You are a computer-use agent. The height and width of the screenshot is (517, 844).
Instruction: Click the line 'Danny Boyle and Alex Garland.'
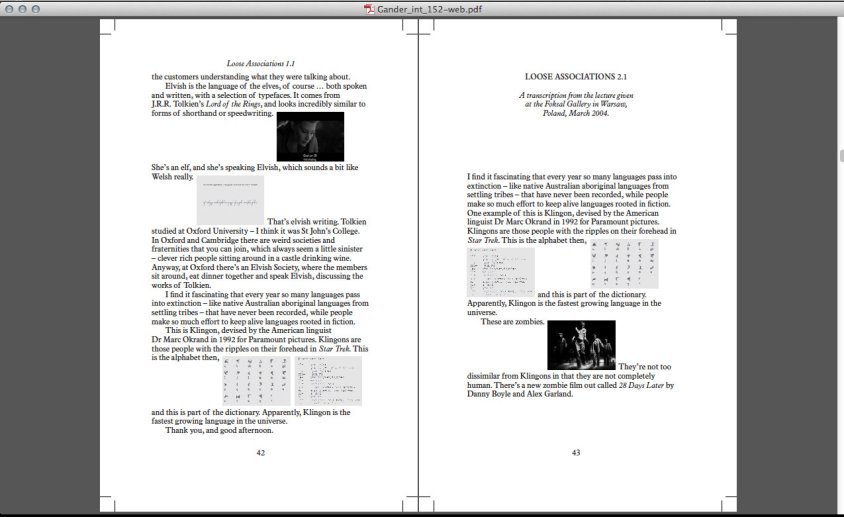(520, 394)
